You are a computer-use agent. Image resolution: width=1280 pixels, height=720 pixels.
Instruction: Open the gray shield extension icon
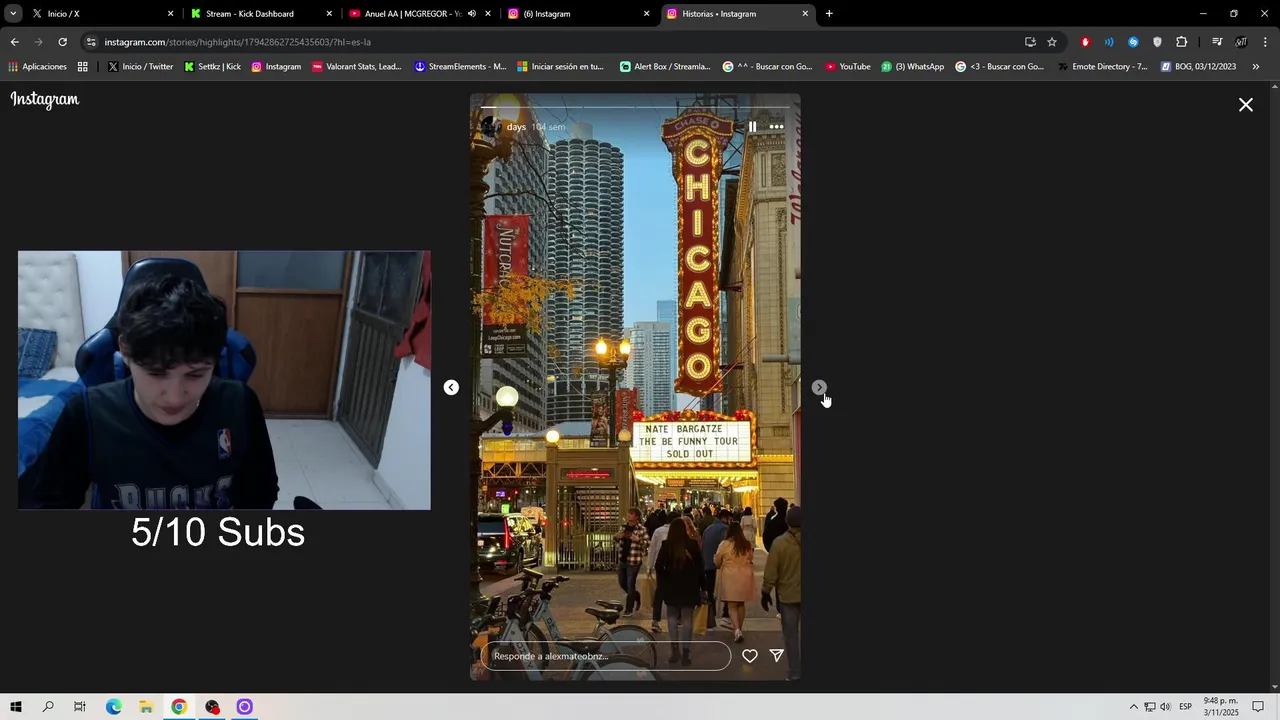[x=1157, y=42]
